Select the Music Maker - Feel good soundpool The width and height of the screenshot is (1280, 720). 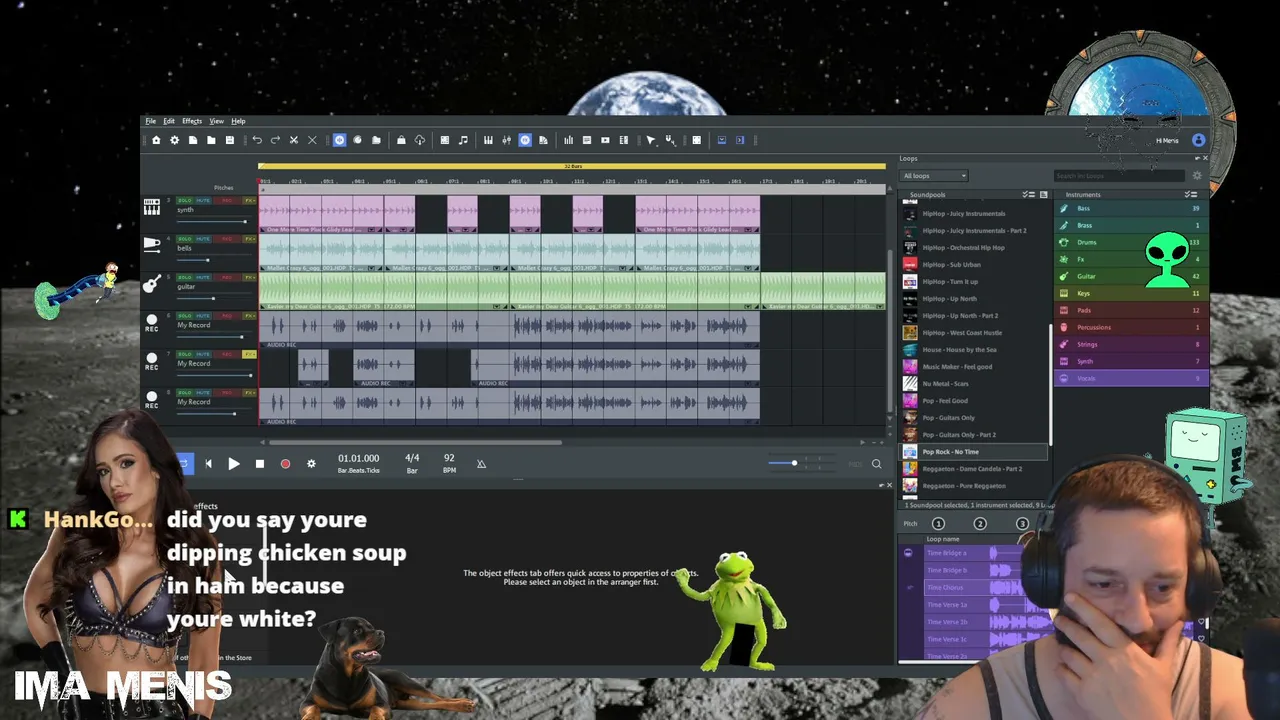point(975,367)
